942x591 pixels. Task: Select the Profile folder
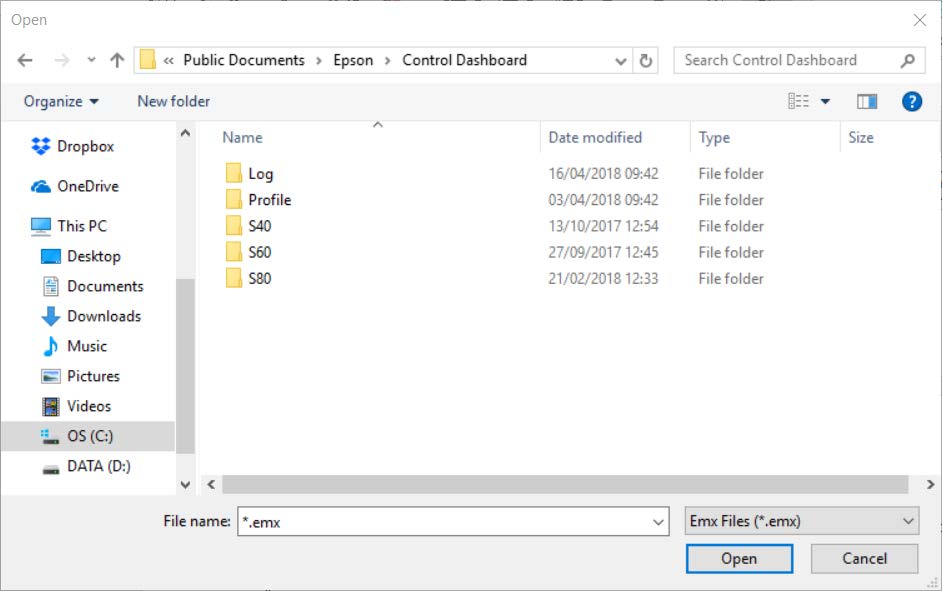click(x=269, y=200)
